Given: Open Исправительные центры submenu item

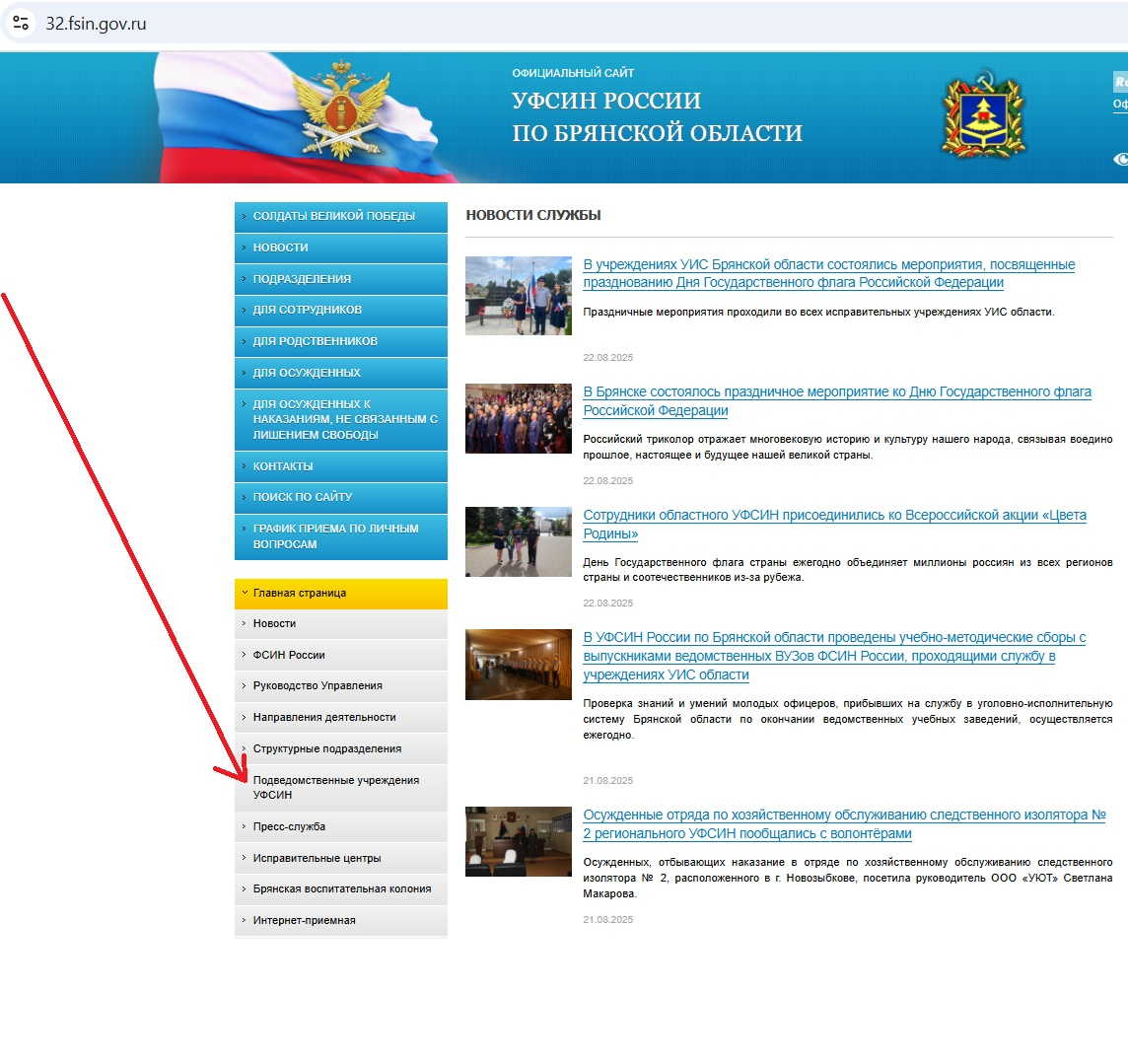Looking at the screenshot, I should (x=341, y=858).
